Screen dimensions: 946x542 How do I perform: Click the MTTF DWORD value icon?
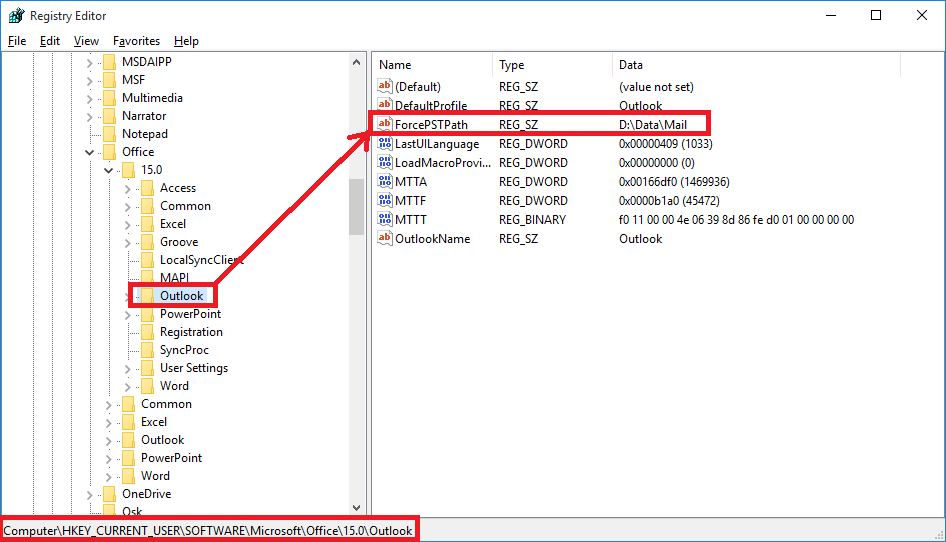point(384,200)
